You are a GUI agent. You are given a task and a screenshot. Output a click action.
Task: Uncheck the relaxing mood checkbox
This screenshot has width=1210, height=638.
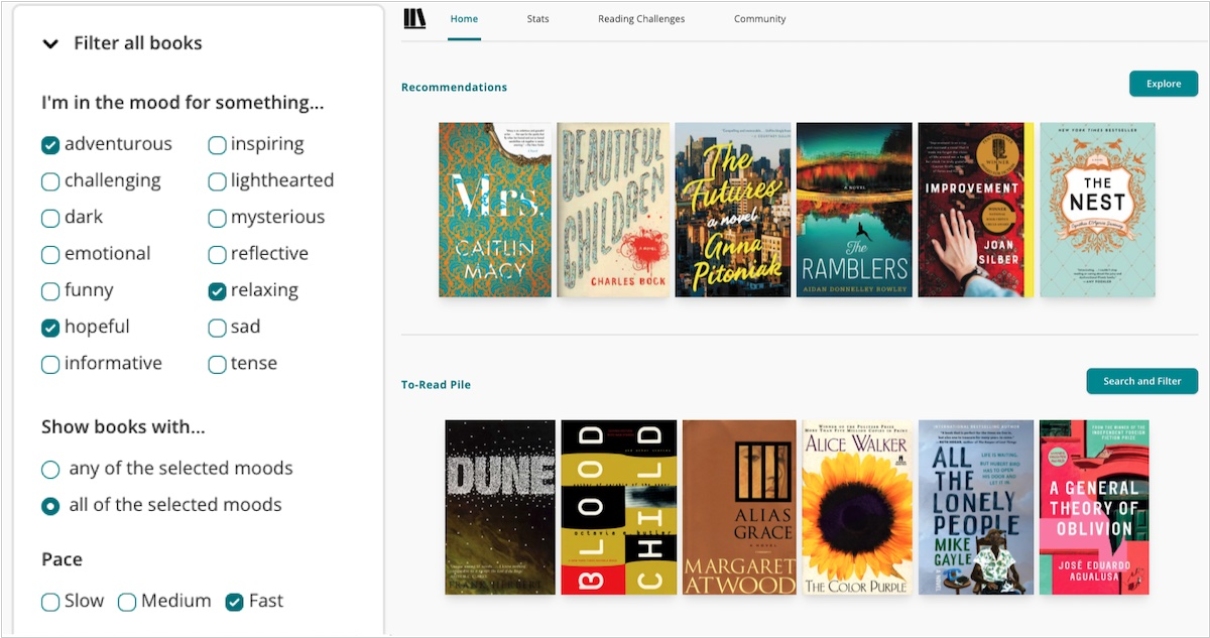[217, 291]
